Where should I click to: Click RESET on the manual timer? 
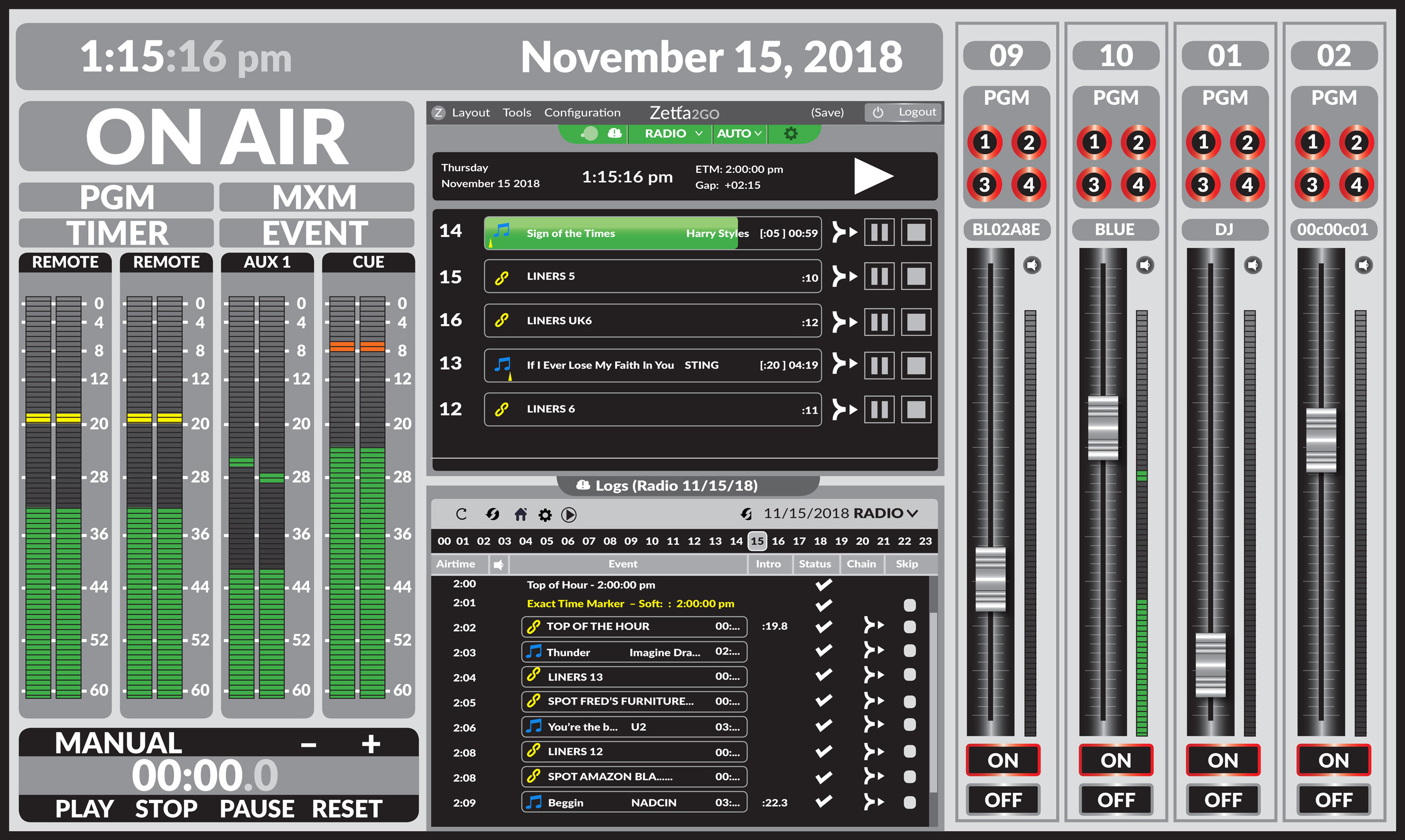(x=347, y=808)
